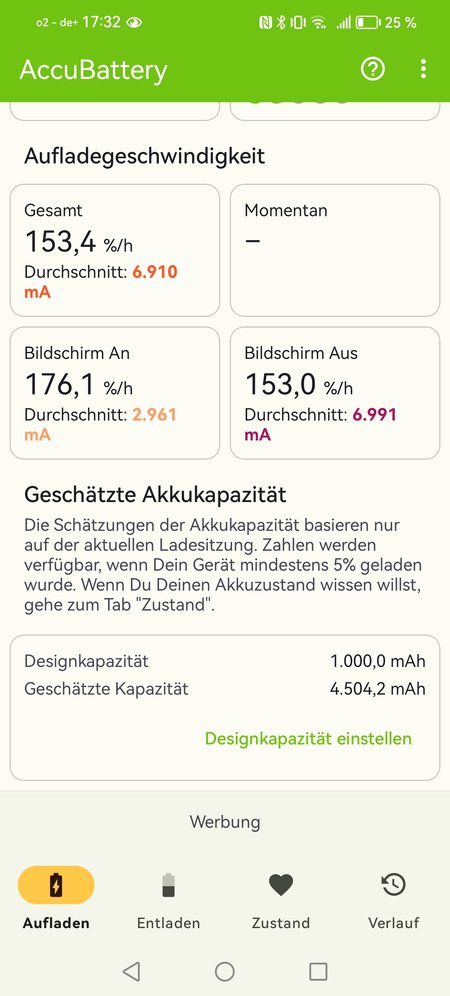Image resolution: width=450 pixels, height=996 pixels.
Task: Tap the Zustand heart icon
Action: (281, 884)
